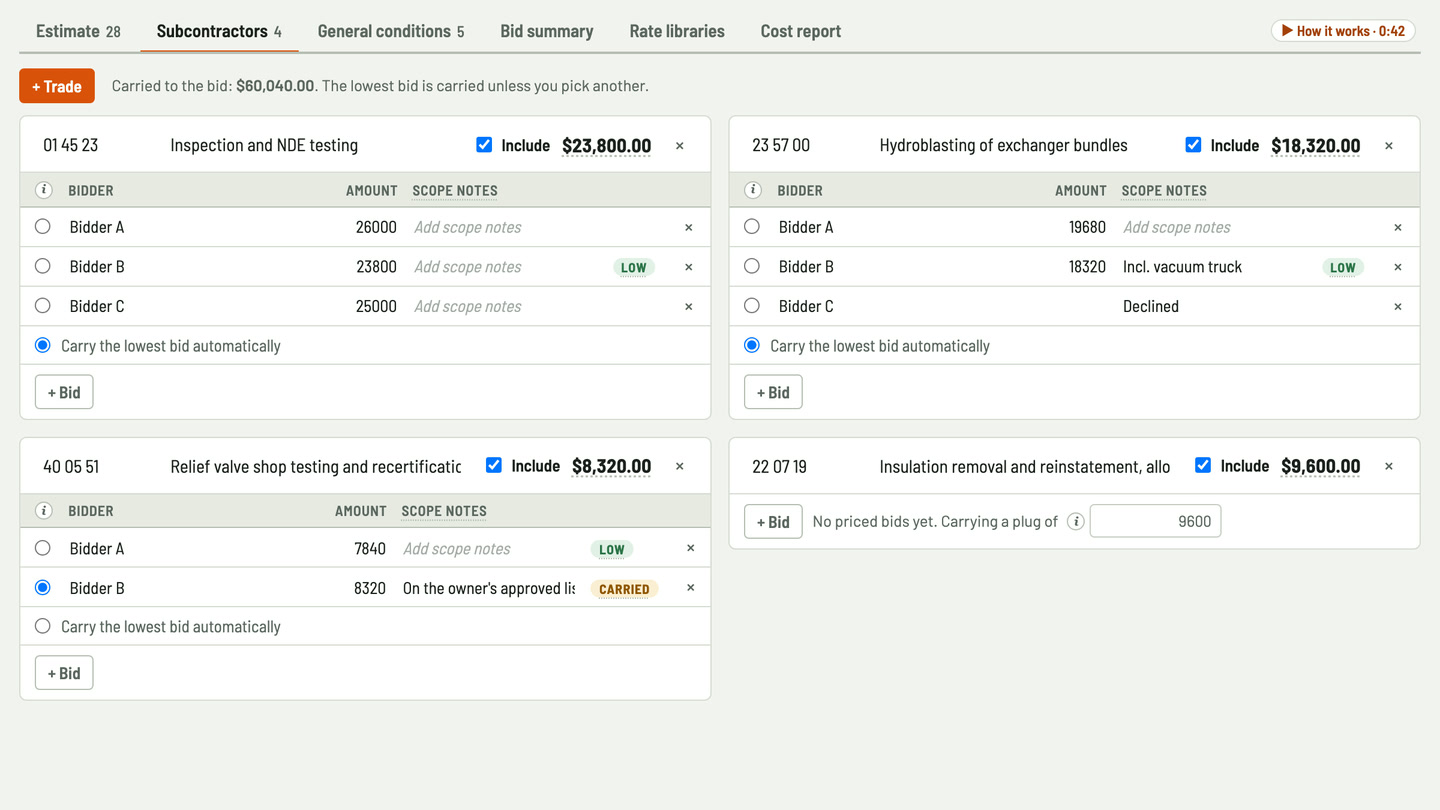Delete Bidder B's 18320 hydroblasting bid
Image resolution: width=1440 pixels, height=810 pixels.
(1398, 267)
